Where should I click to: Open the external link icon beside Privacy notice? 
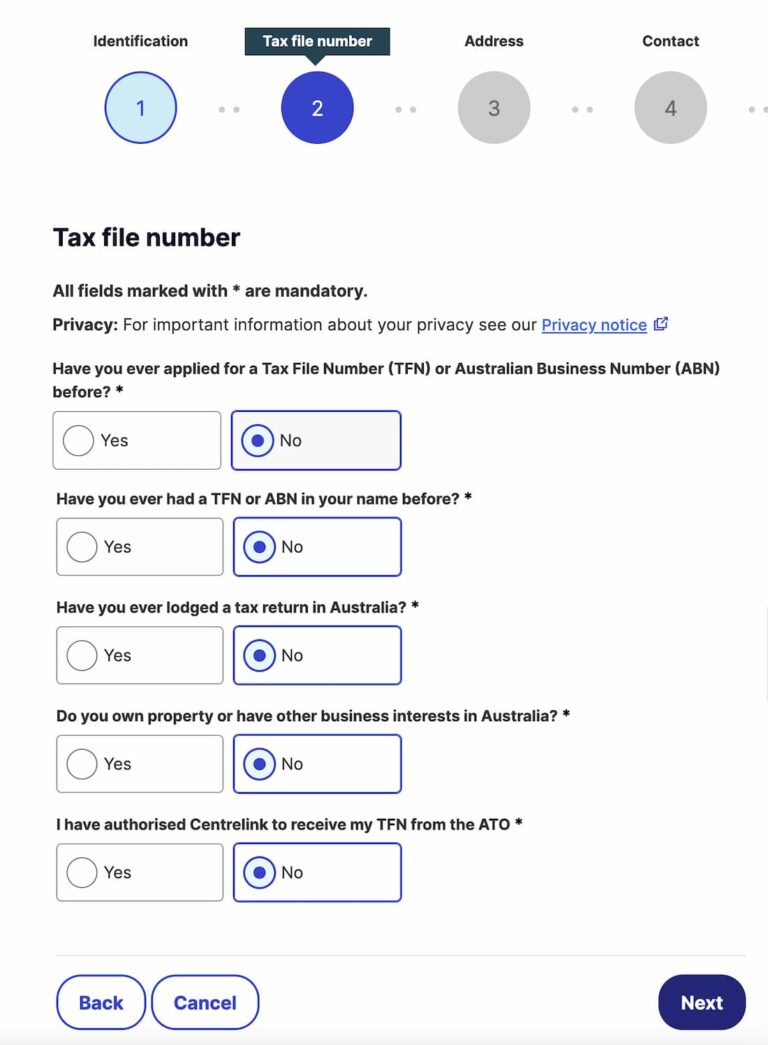coord(661,325)
